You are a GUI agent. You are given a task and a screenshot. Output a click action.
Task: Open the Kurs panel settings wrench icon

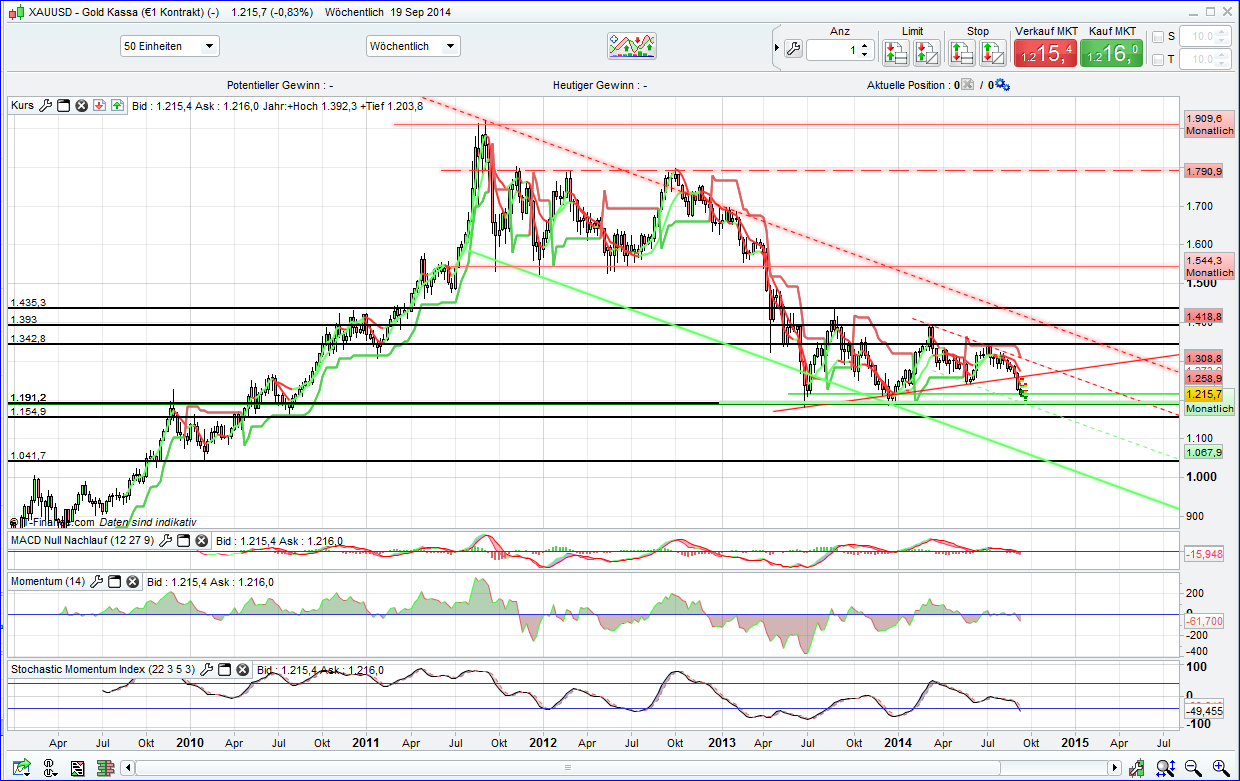(45, 105)
